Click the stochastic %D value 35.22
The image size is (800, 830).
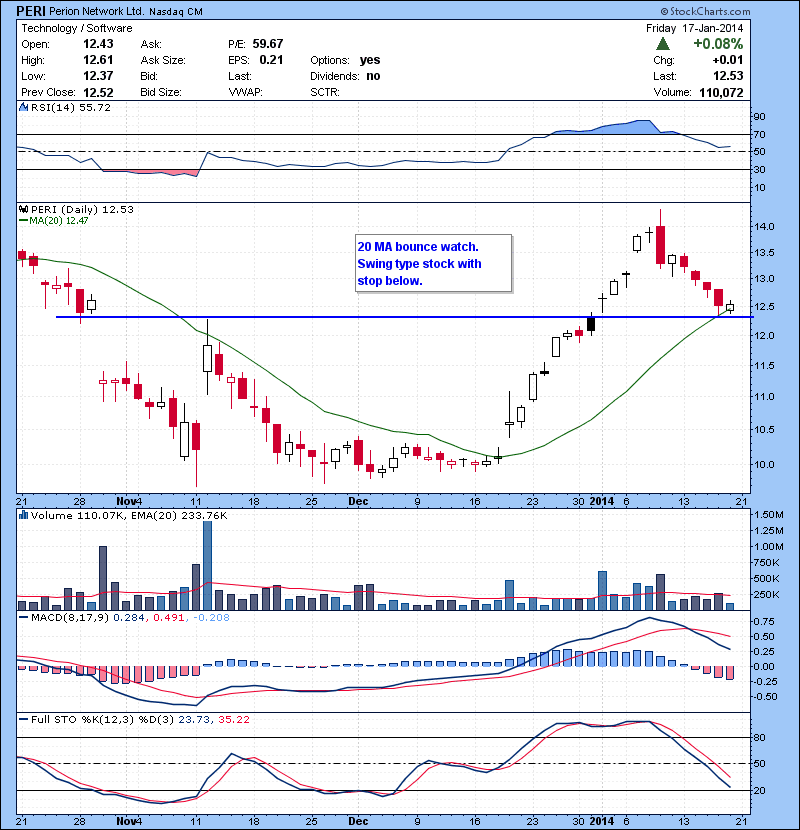point(233,719)
